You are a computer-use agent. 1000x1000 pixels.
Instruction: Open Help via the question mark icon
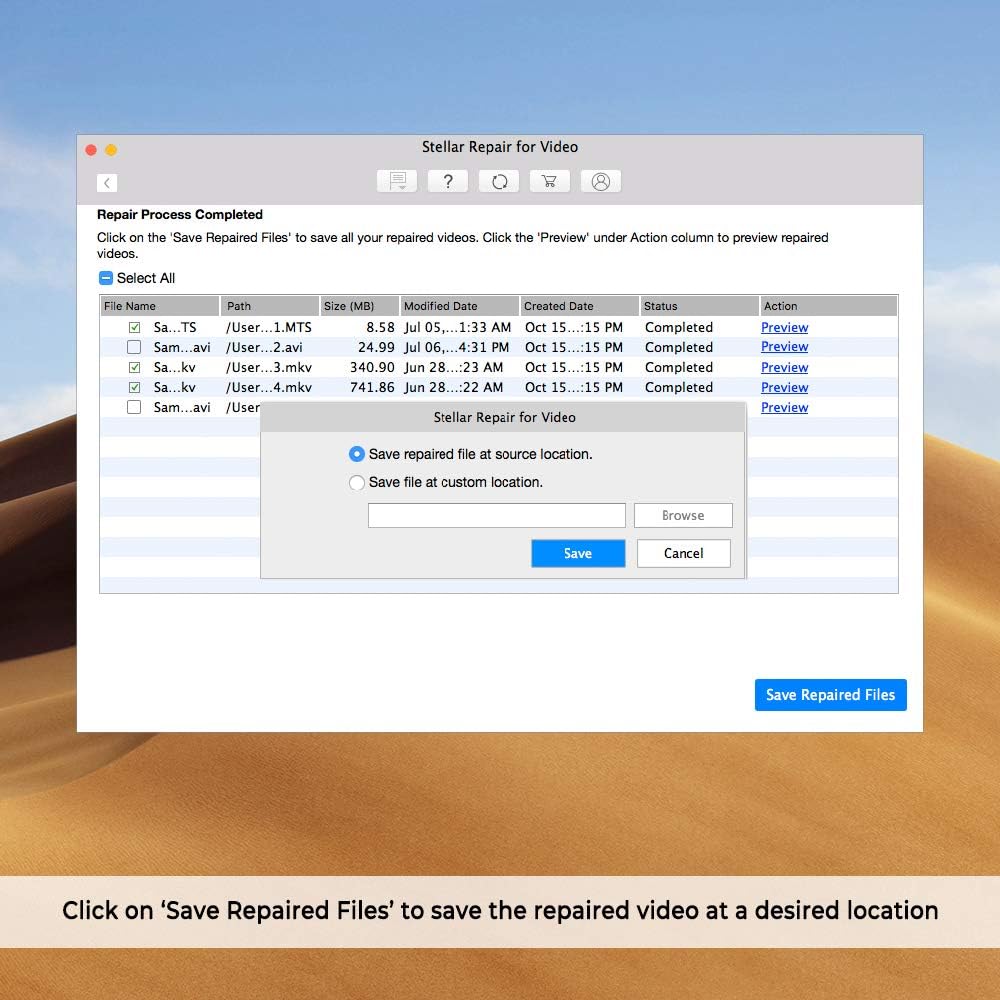[448, 181]
